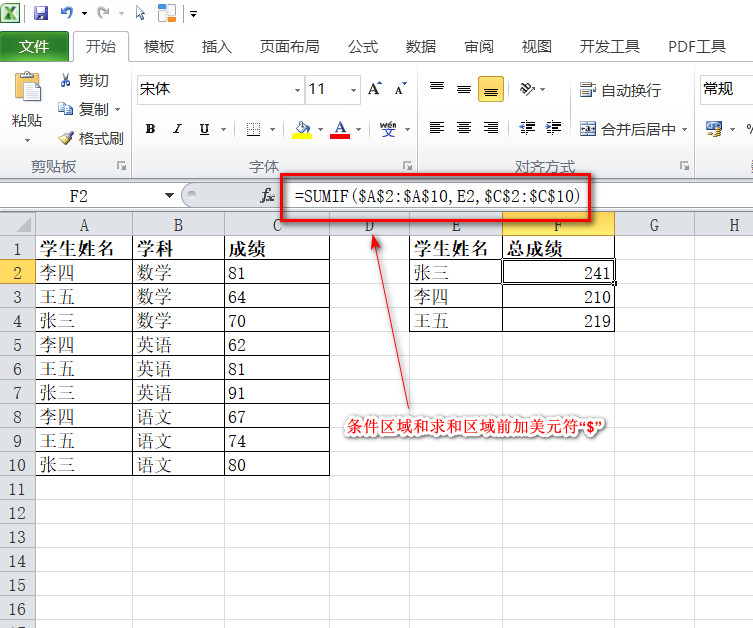Viewport: 753px width, 628px height.
Task: Open number format dropdown 常规
Action: pos(726,90)
